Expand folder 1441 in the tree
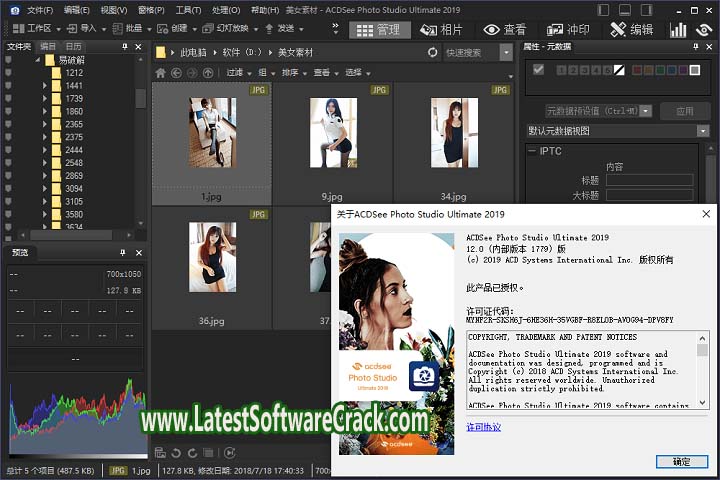Viewport: 720px width, 480px height. click(45, 85)
